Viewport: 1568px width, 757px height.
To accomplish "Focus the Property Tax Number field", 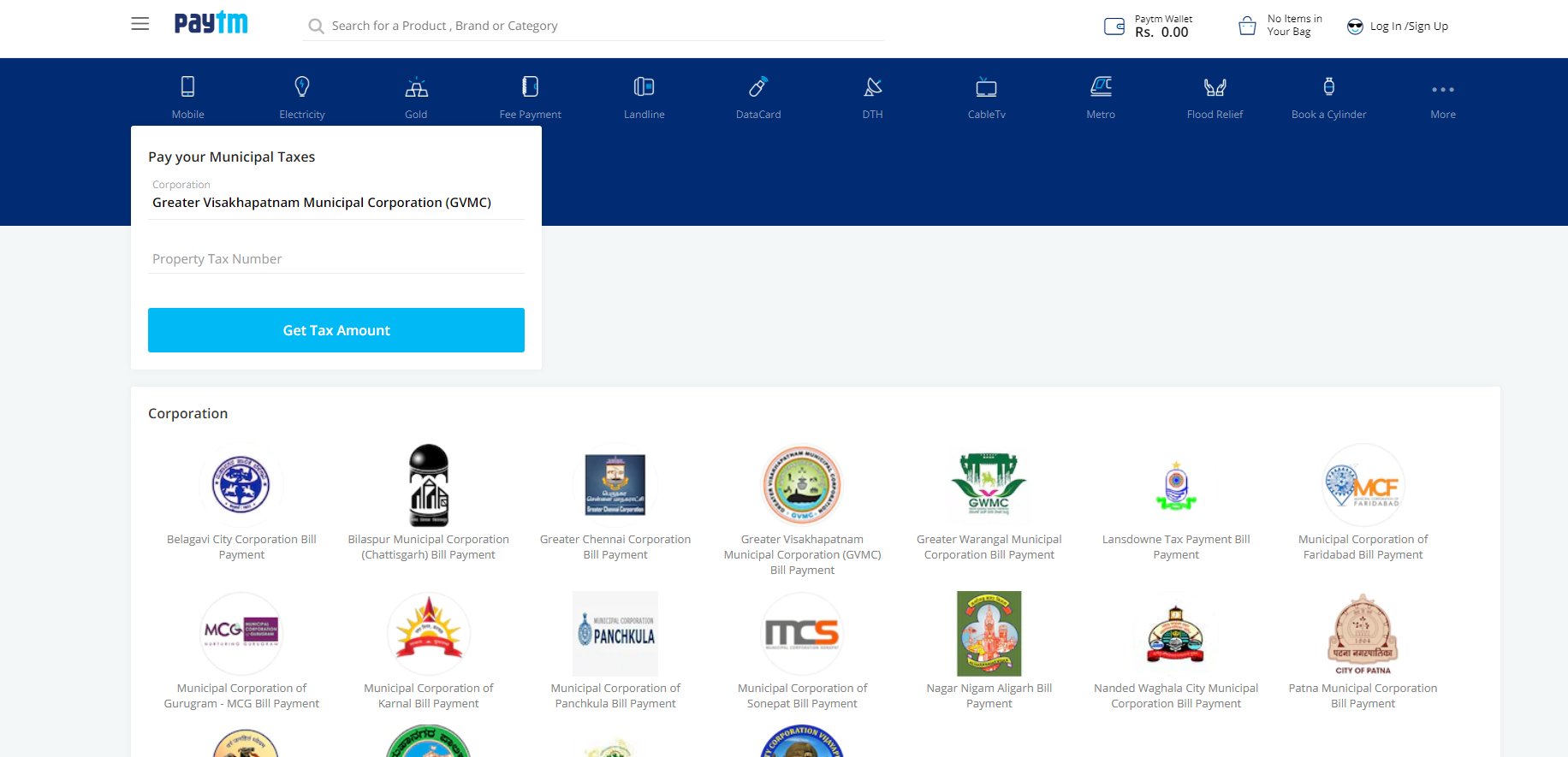I will [336, 258].
